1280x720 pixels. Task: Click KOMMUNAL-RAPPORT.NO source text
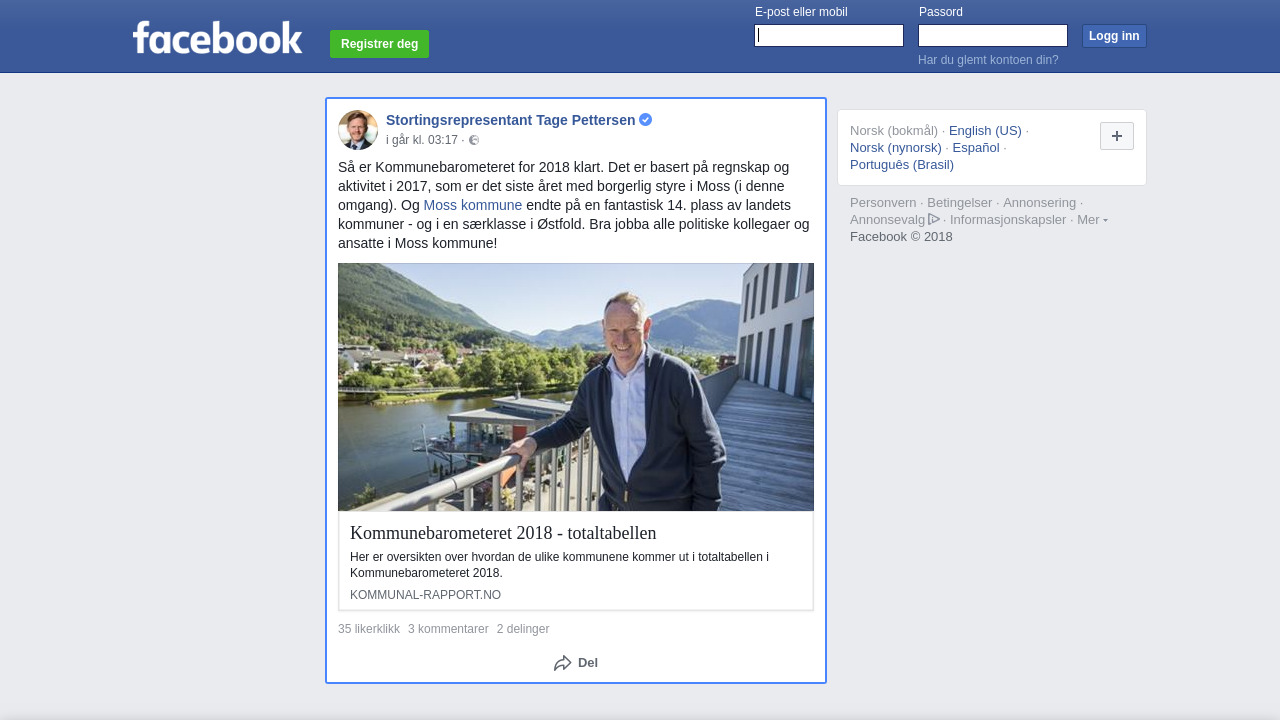coord(425,595)
